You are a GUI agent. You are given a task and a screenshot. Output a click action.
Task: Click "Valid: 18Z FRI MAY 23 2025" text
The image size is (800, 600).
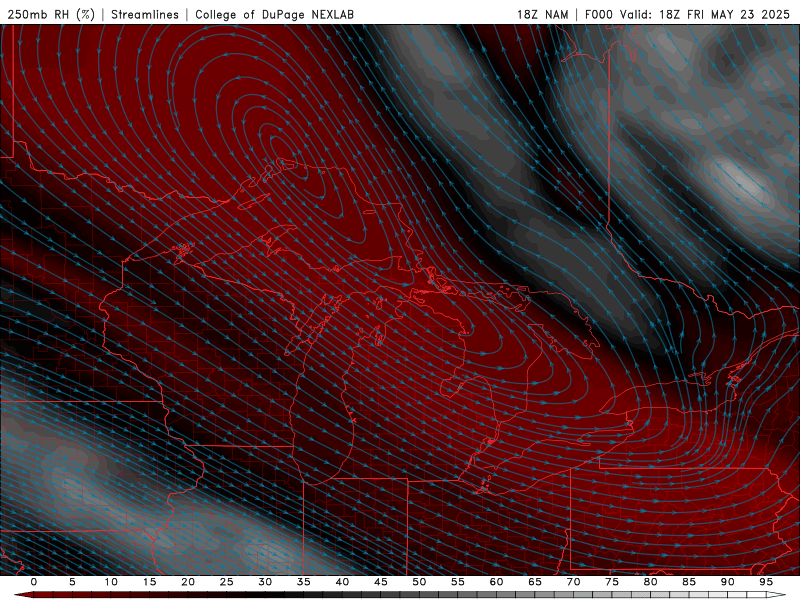coord(705,14)
